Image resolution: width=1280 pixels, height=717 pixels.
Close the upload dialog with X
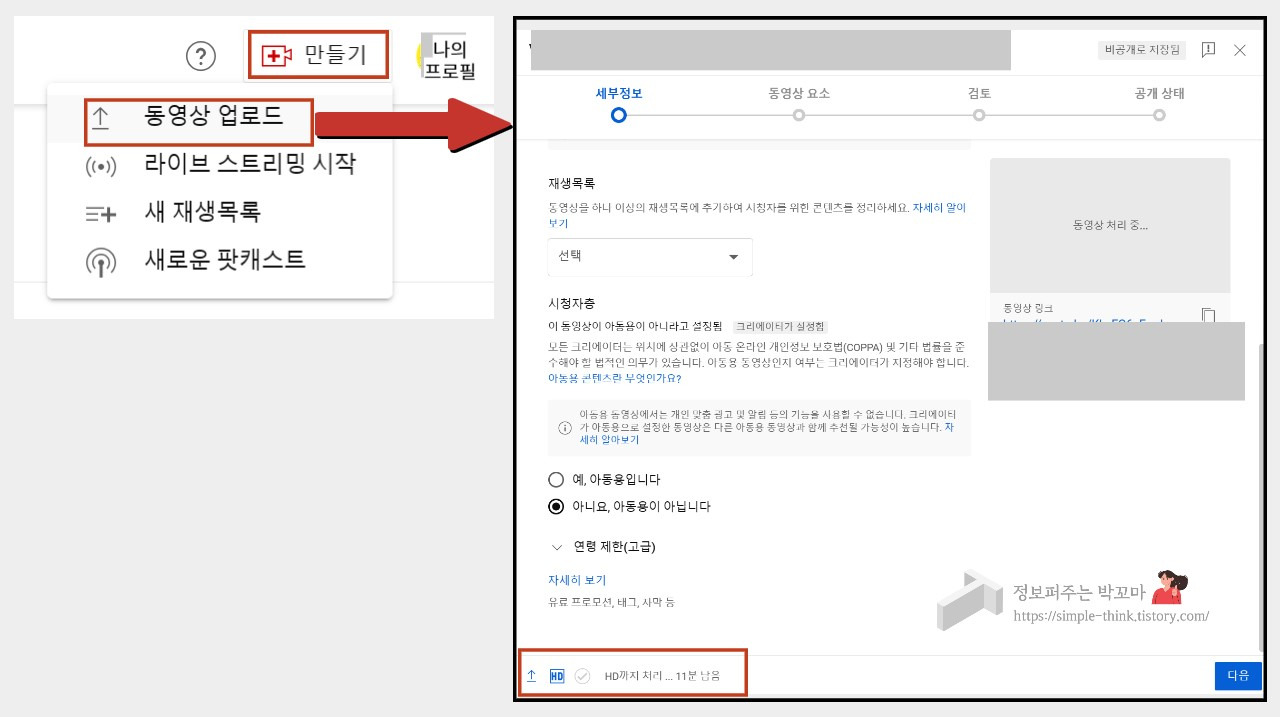[1240, 50]
